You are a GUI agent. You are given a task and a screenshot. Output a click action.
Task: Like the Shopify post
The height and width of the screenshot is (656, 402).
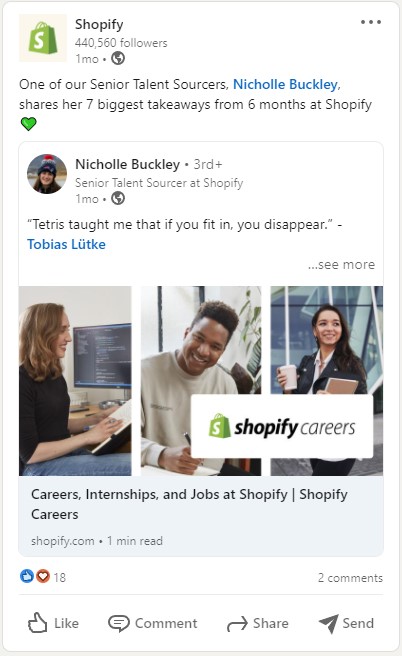[53, 623]
